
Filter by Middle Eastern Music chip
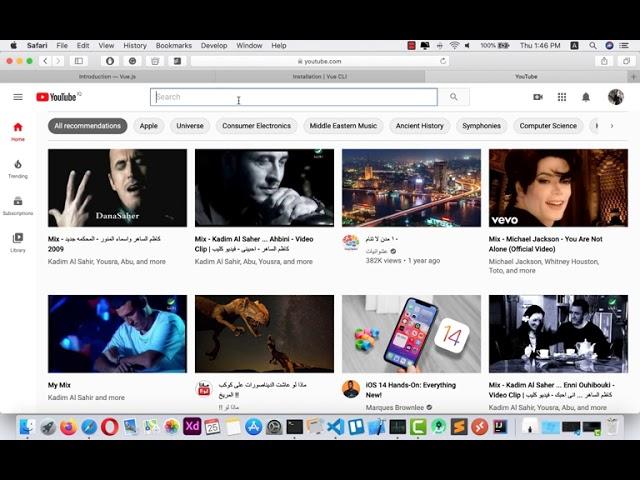[x=343, y=126]
